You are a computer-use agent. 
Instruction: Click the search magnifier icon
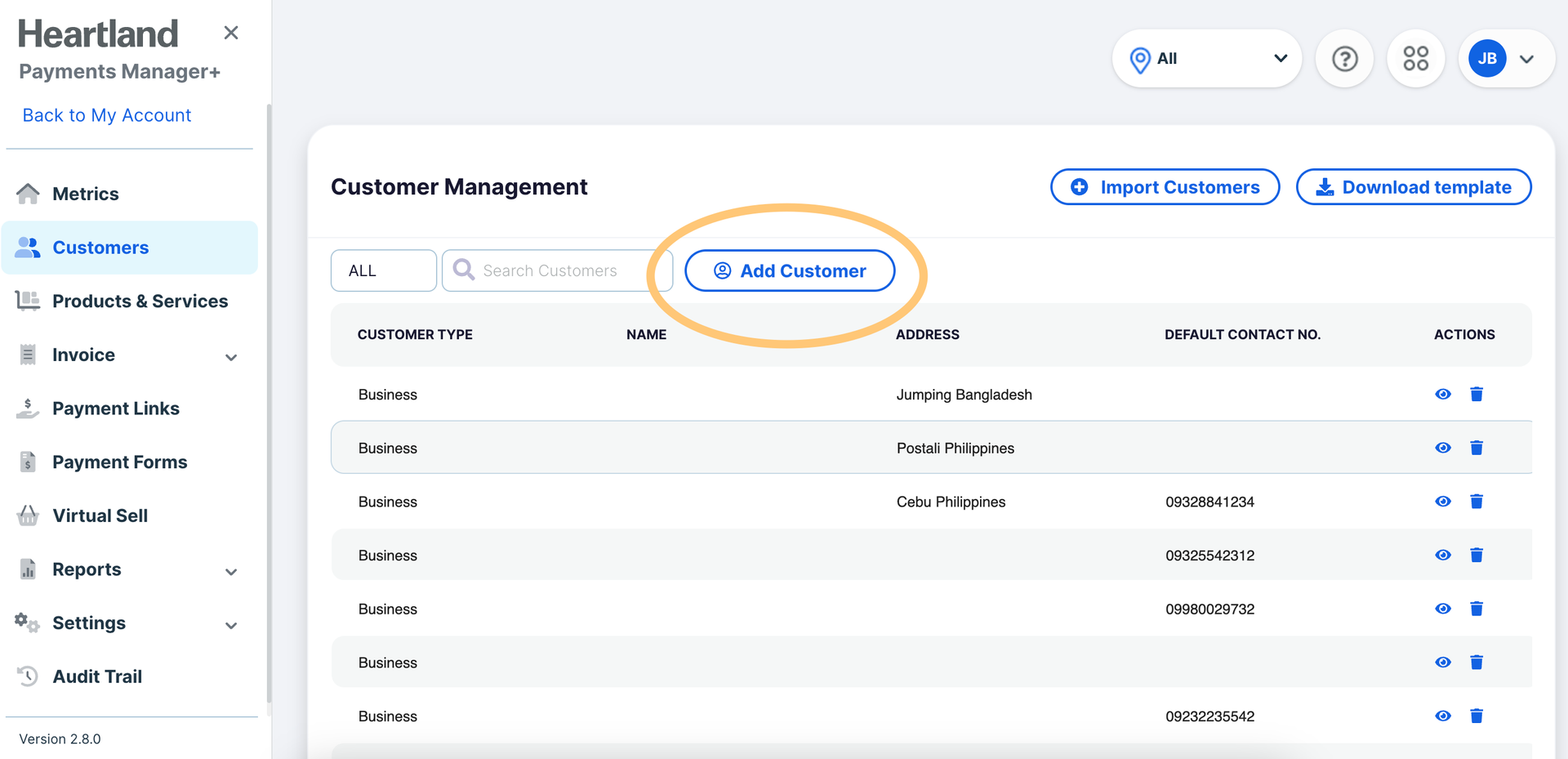[x=464, y=270]
